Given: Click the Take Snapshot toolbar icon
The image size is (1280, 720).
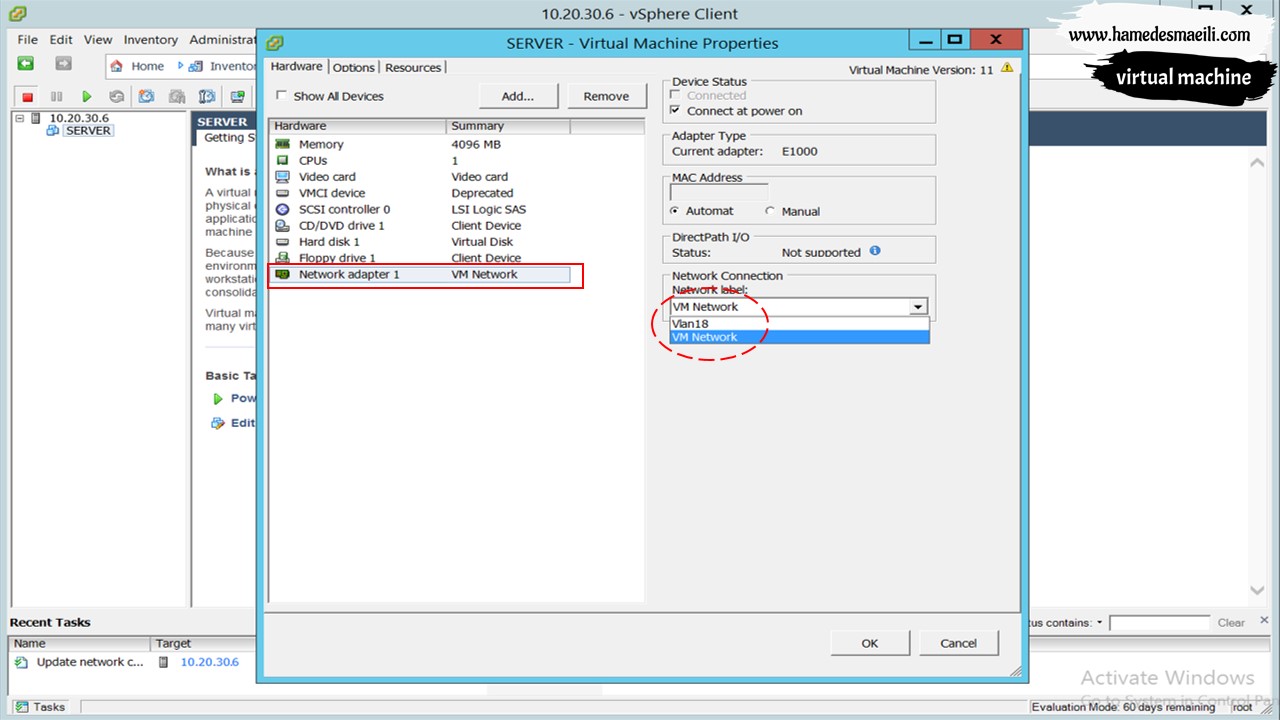Looking at the screenshot, I should (147, 97).
